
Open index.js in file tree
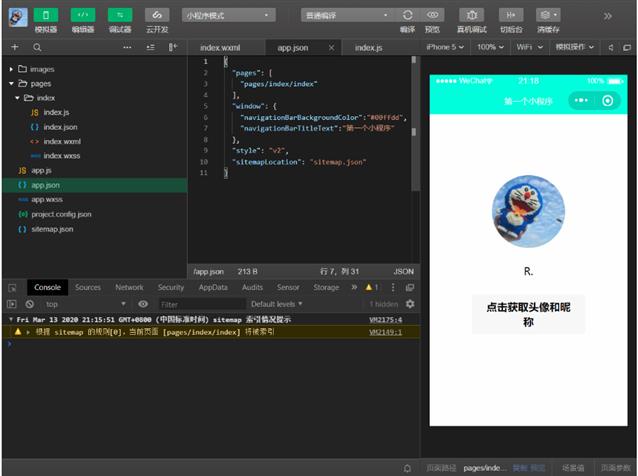(56, 112)
